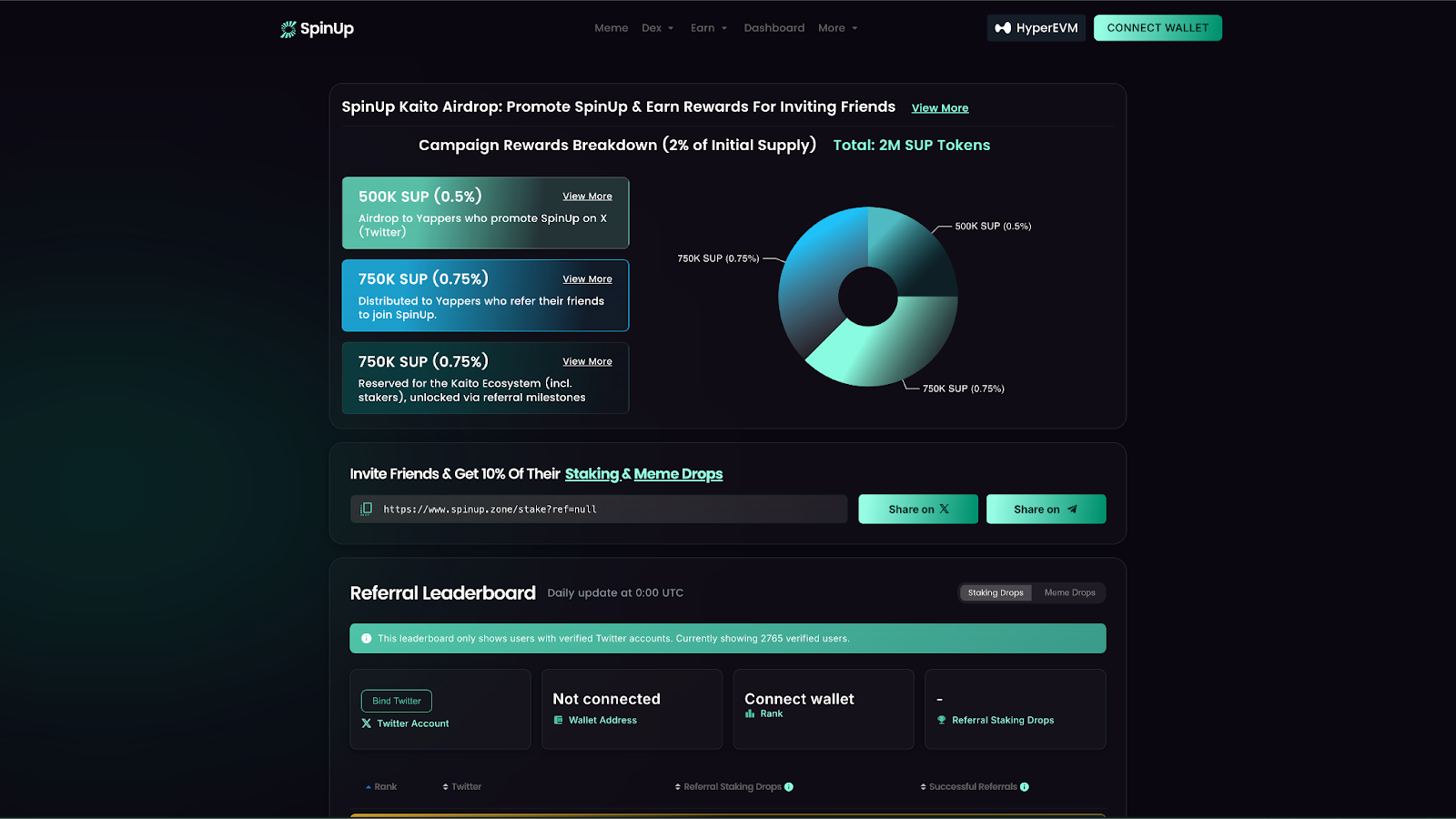Switch leaderboard to Staking Drops
The width and height of the screenshot is (1456, 819).
tap(996, 592)
